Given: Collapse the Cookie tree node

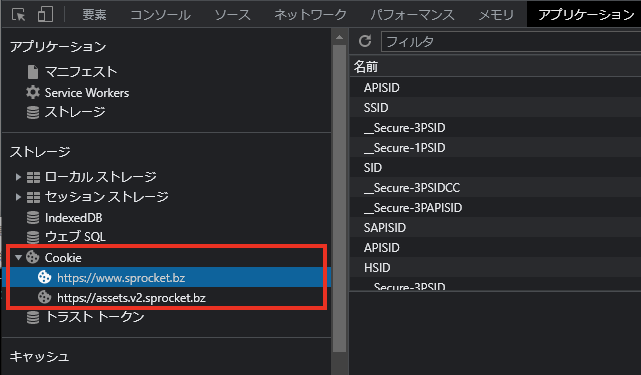Looking at the screenshot, I should [x=18, y=258].
